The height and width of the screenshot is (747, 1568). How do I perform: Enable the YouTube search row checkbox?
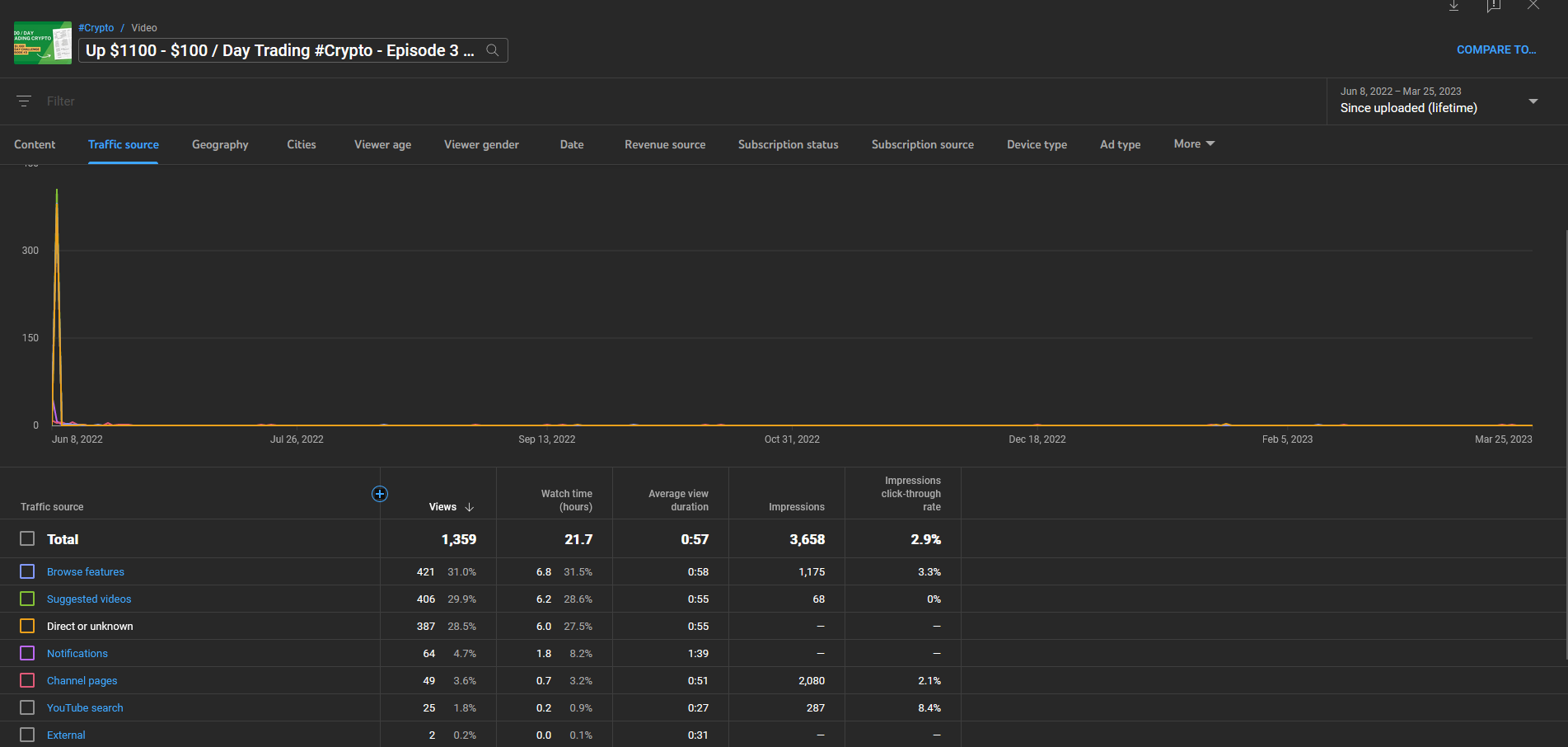click(27, 707)
